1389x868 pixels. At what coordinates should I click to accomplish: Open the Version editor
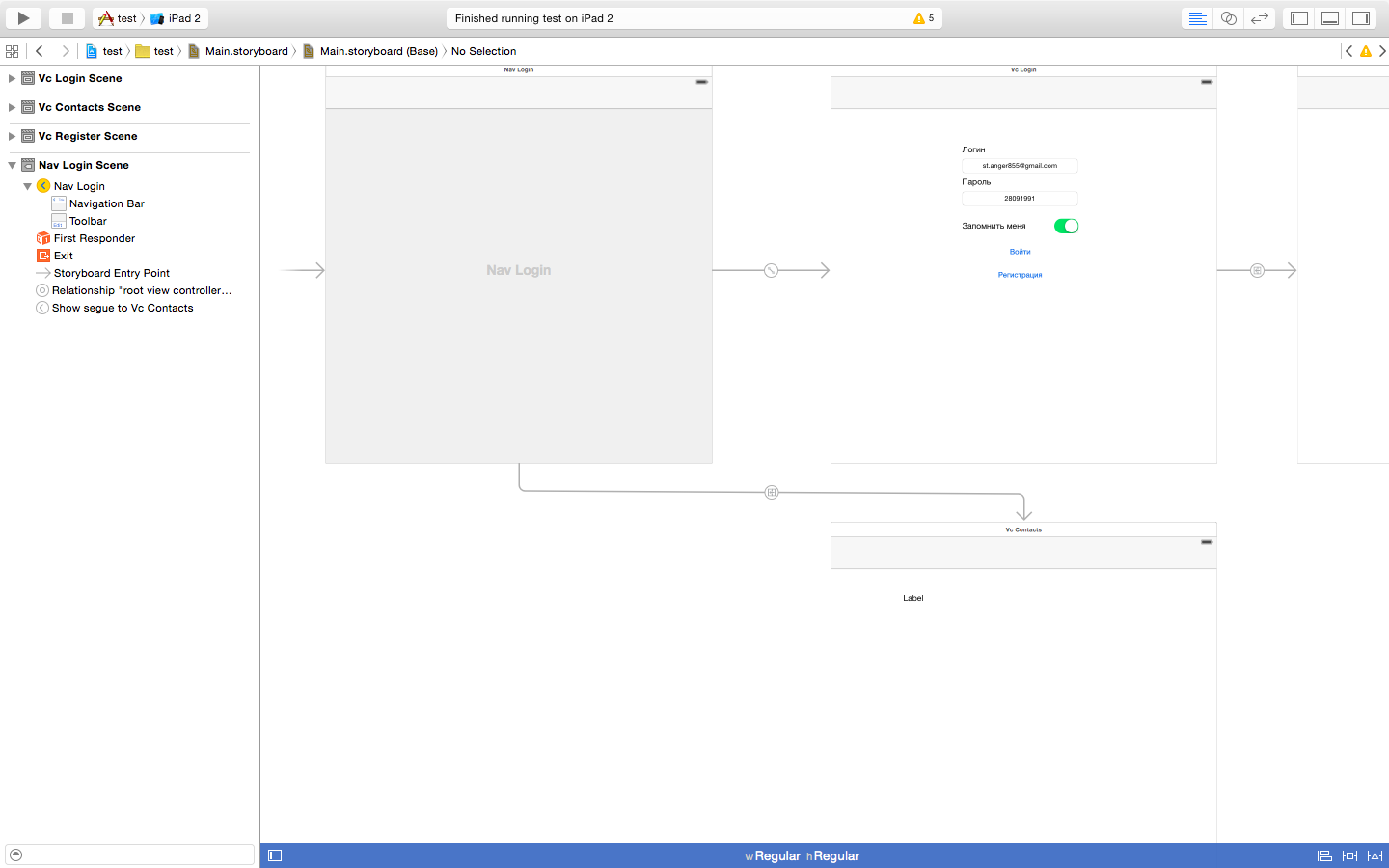pyautogui.click(x=1259, y=18)
